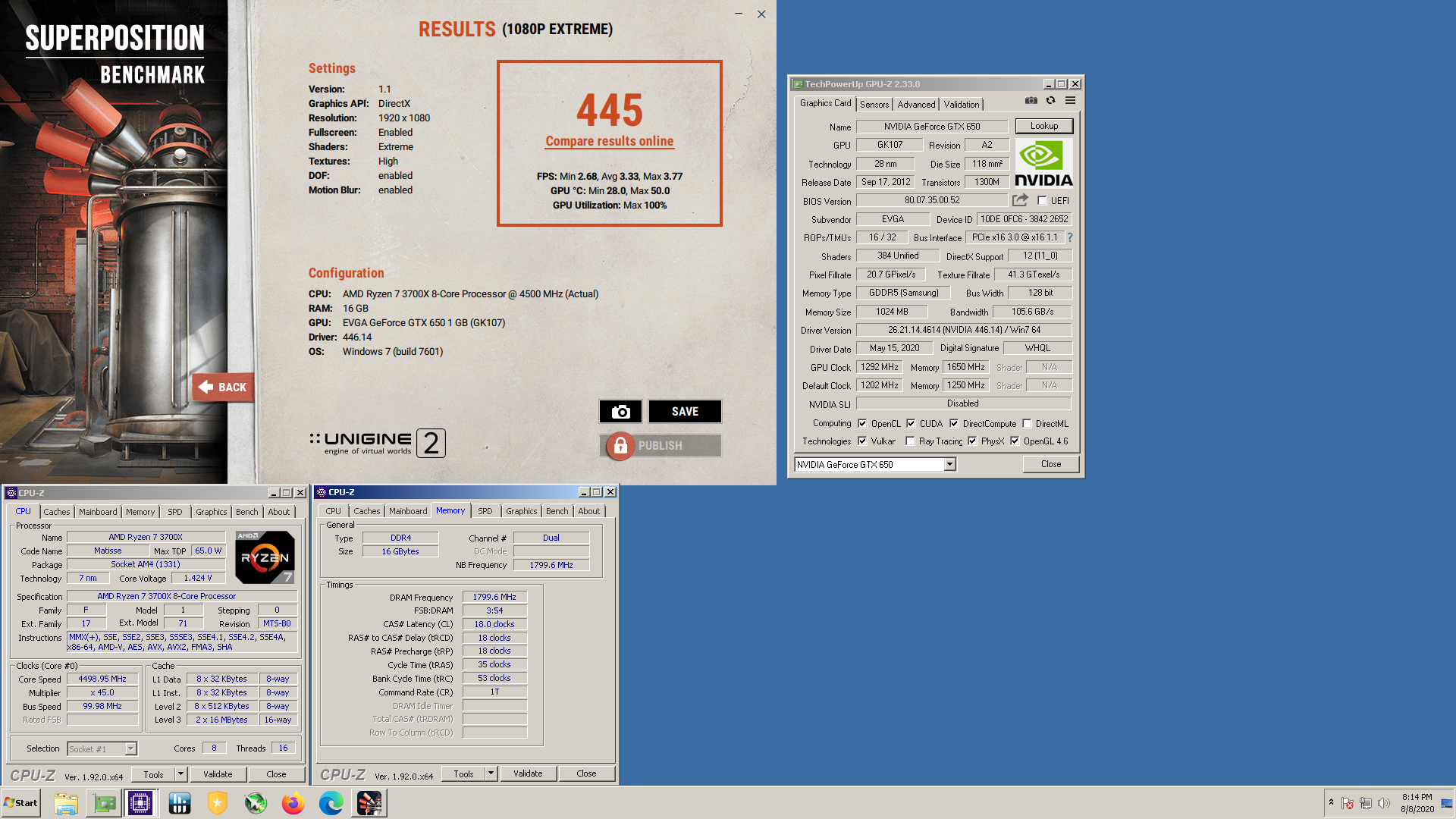
Task: Toggle the Vulkan checkbox
Action: pos(862,441)
